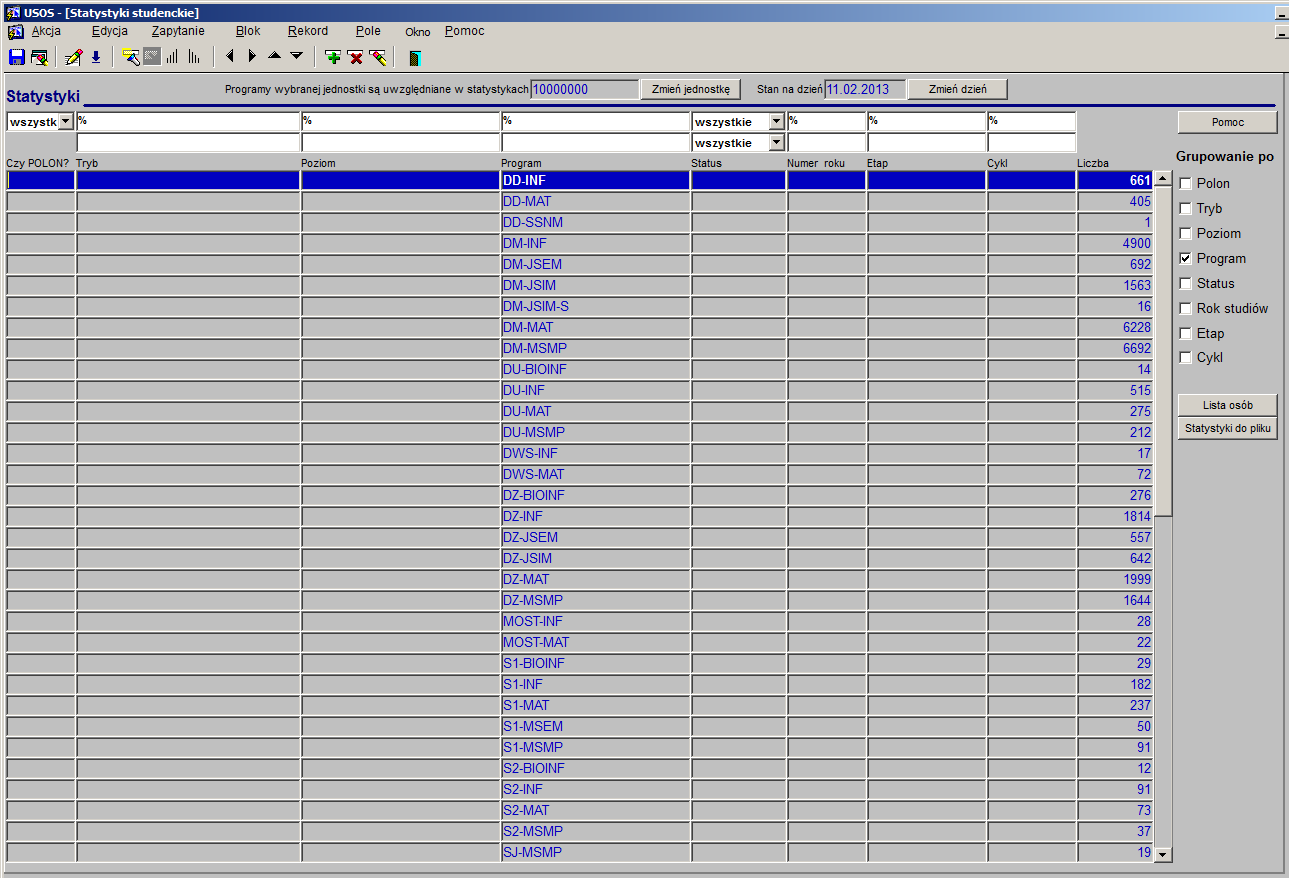Click the blue download arrow toolbar icon
This screenshot has width=1289, height=878.
96,57
